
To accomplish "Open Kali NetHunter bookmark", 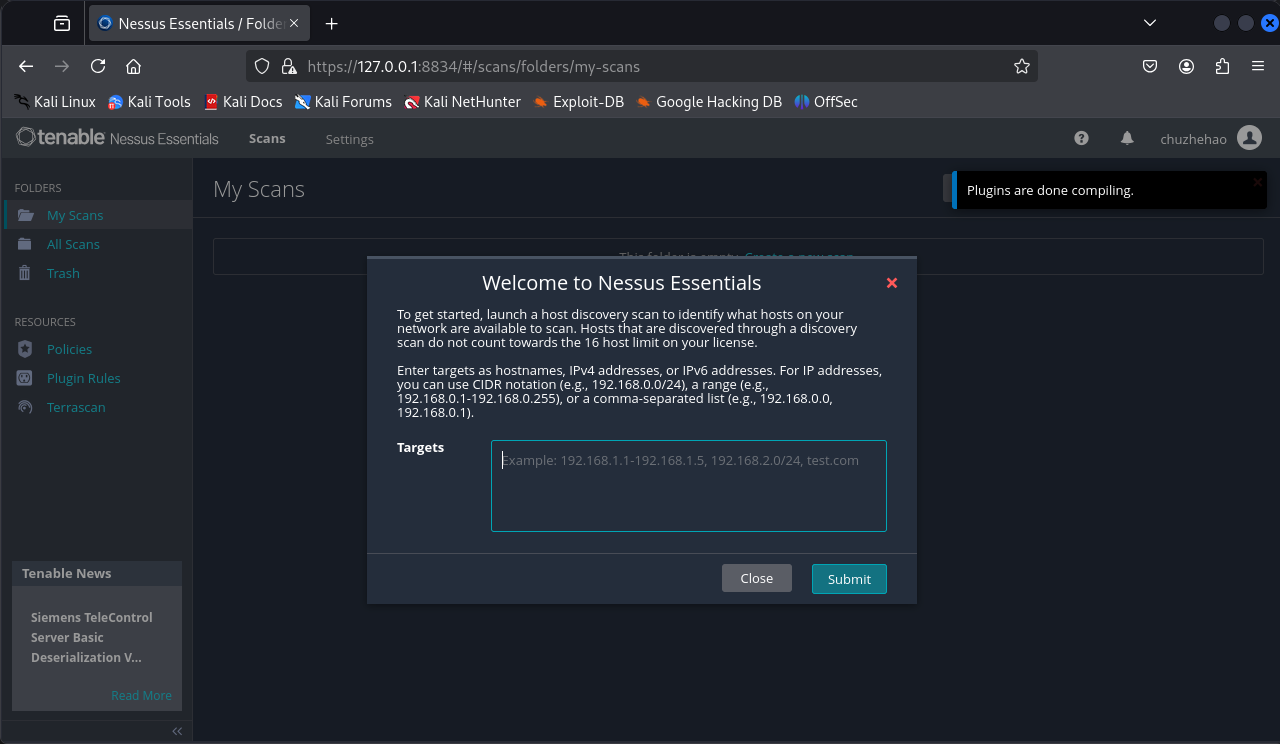I will (x=462, y=102).
